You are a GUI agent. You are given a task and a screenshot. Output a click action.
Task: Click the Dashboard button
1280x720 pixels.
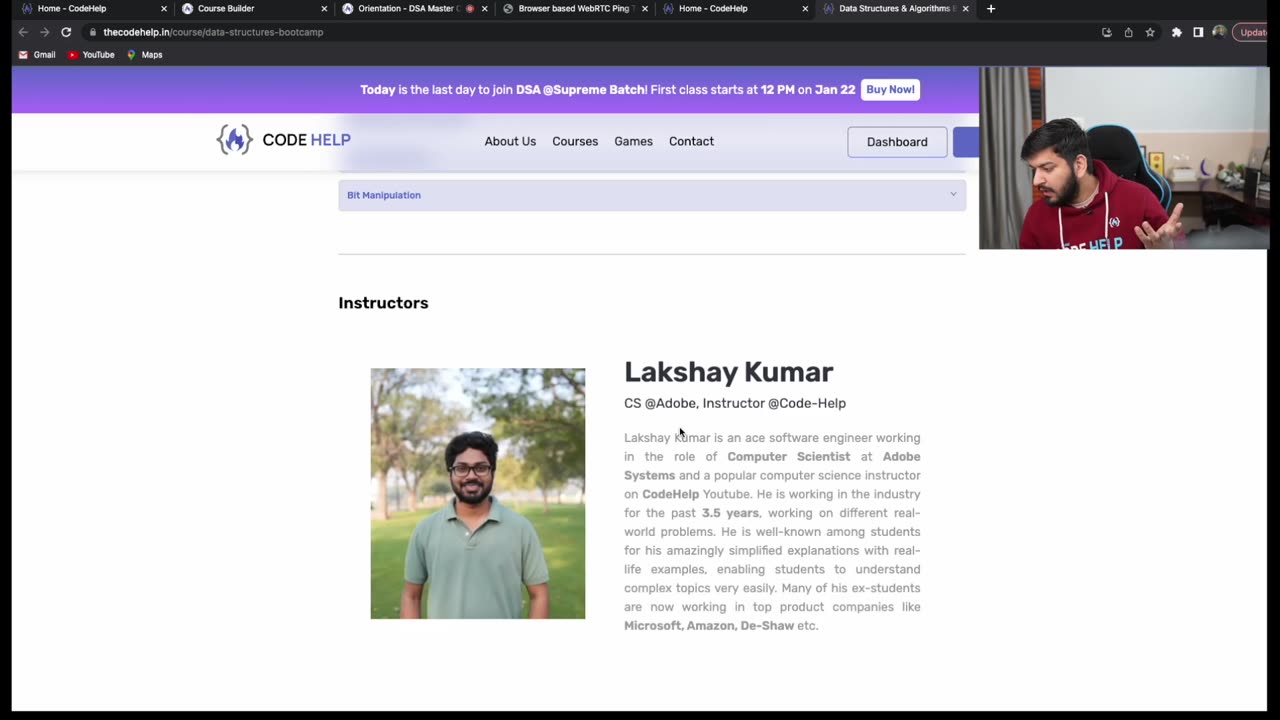(897, 142)
